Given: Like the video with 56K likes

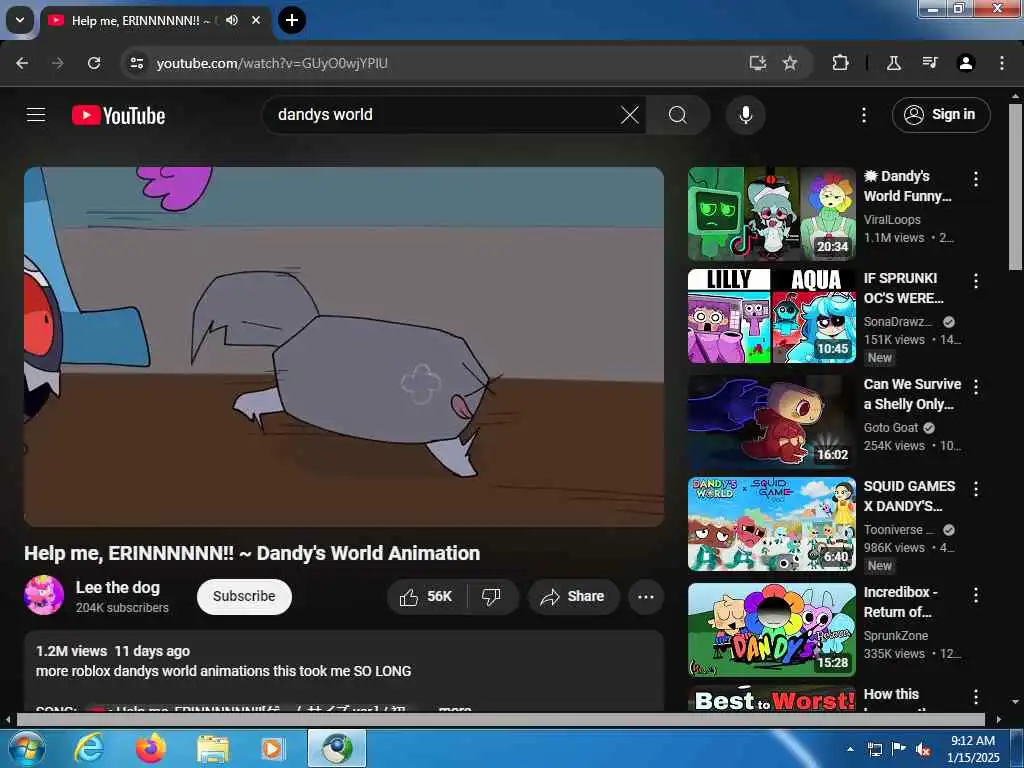Looking at the screenshot, I should 427,596.
